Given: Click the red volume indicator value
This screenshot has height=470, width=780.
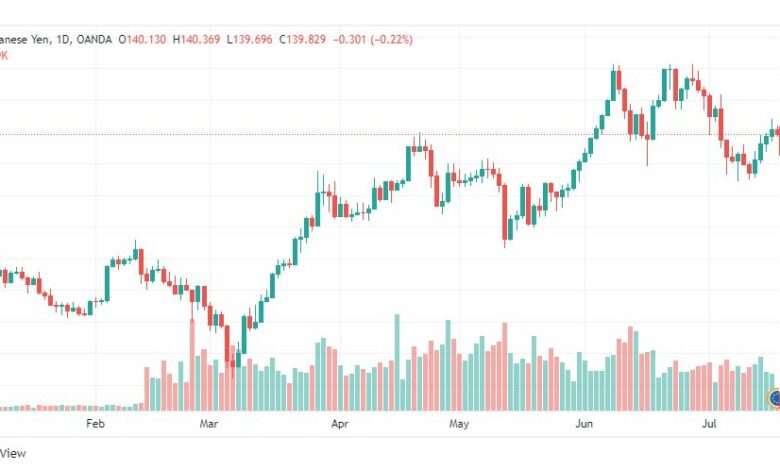Looking at the screenshot, I should tap(3, 56).
